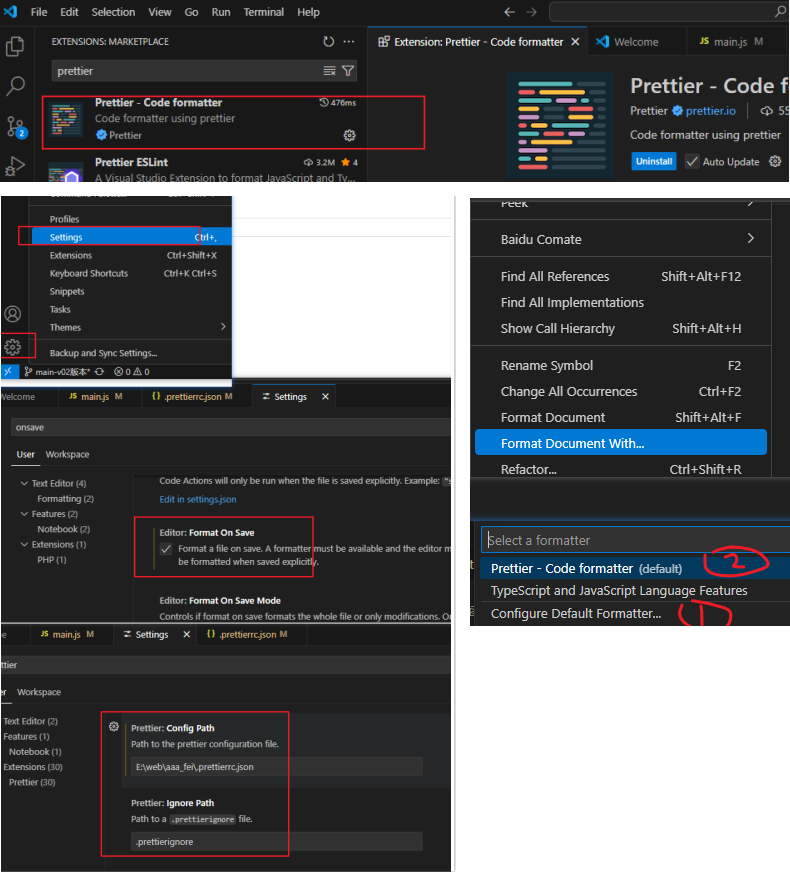Click the VS Code logo icon
Viewport: 790px width, 875px height.
tap(10, 11)
